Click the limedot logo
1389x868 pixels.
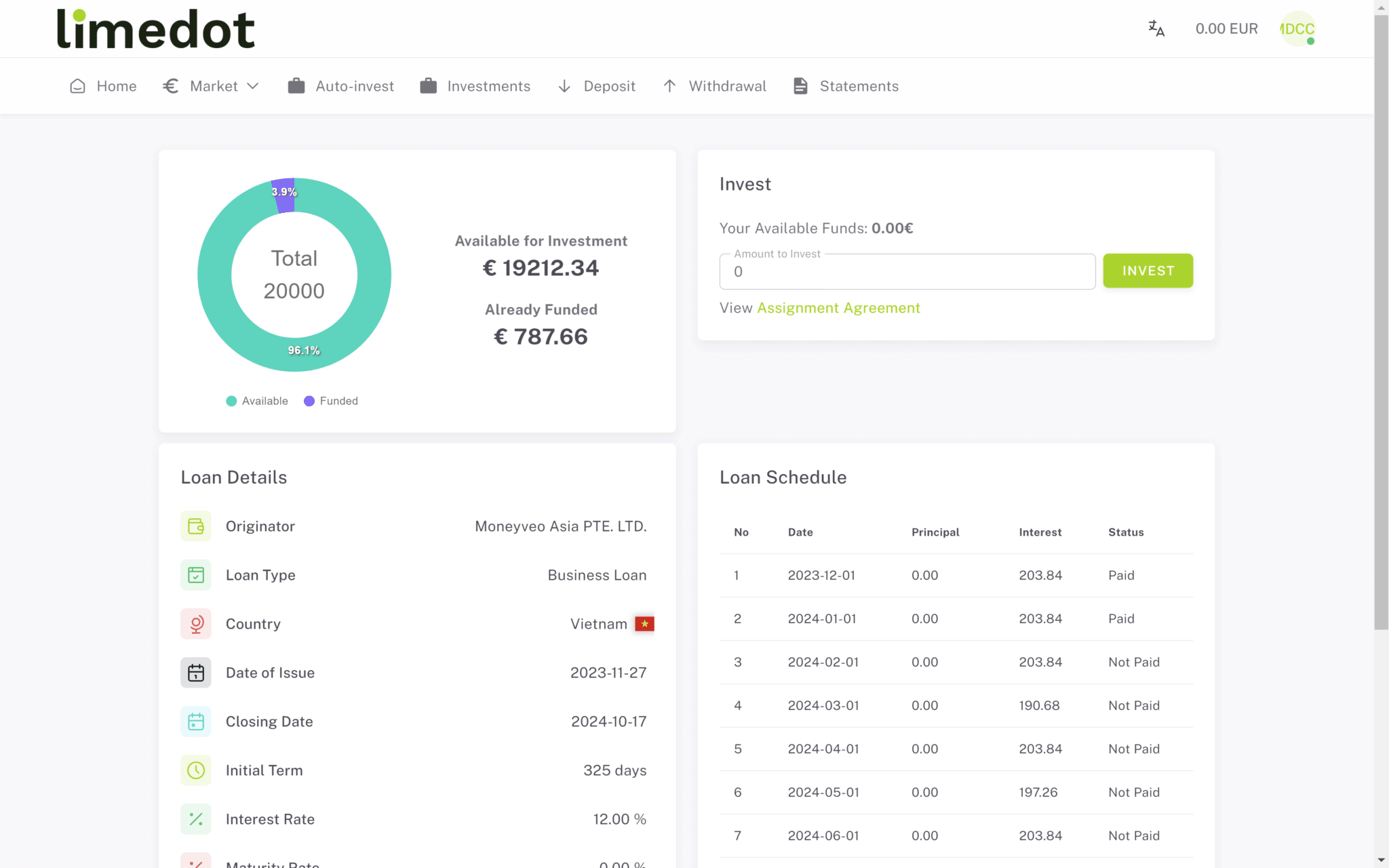(156, 29)
